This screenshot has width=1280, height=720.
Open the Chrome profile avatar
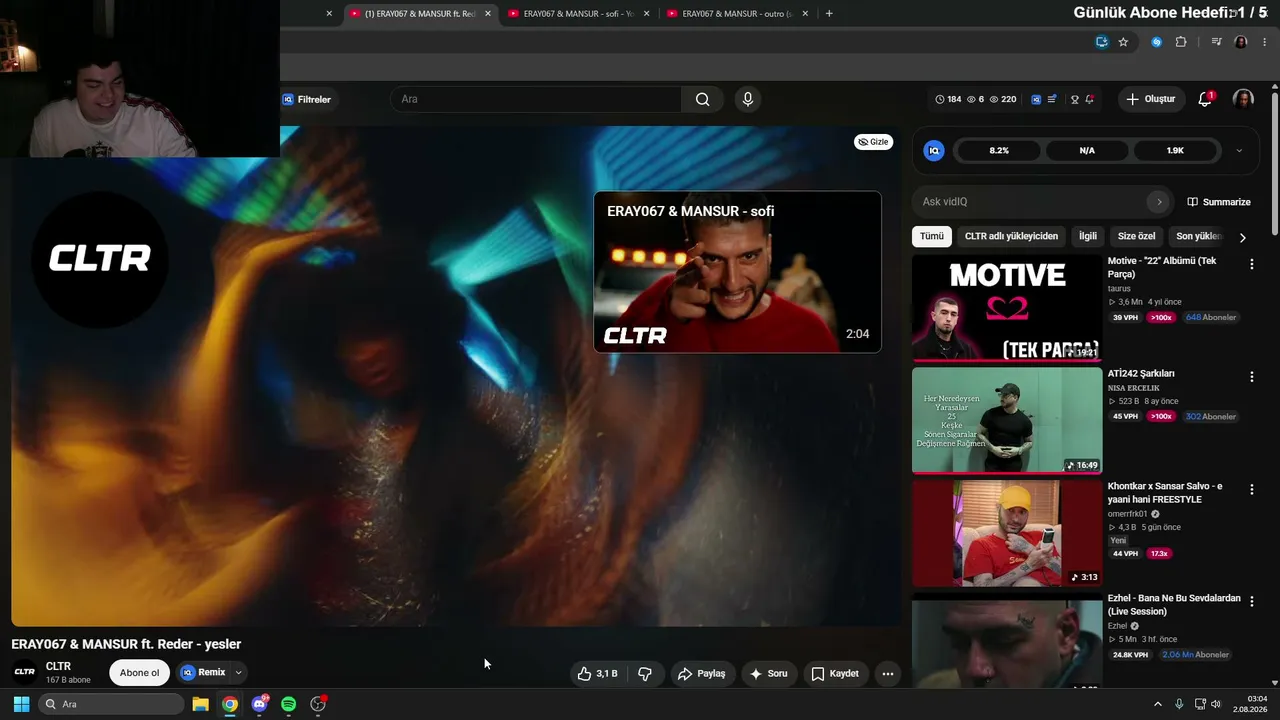1241,42
